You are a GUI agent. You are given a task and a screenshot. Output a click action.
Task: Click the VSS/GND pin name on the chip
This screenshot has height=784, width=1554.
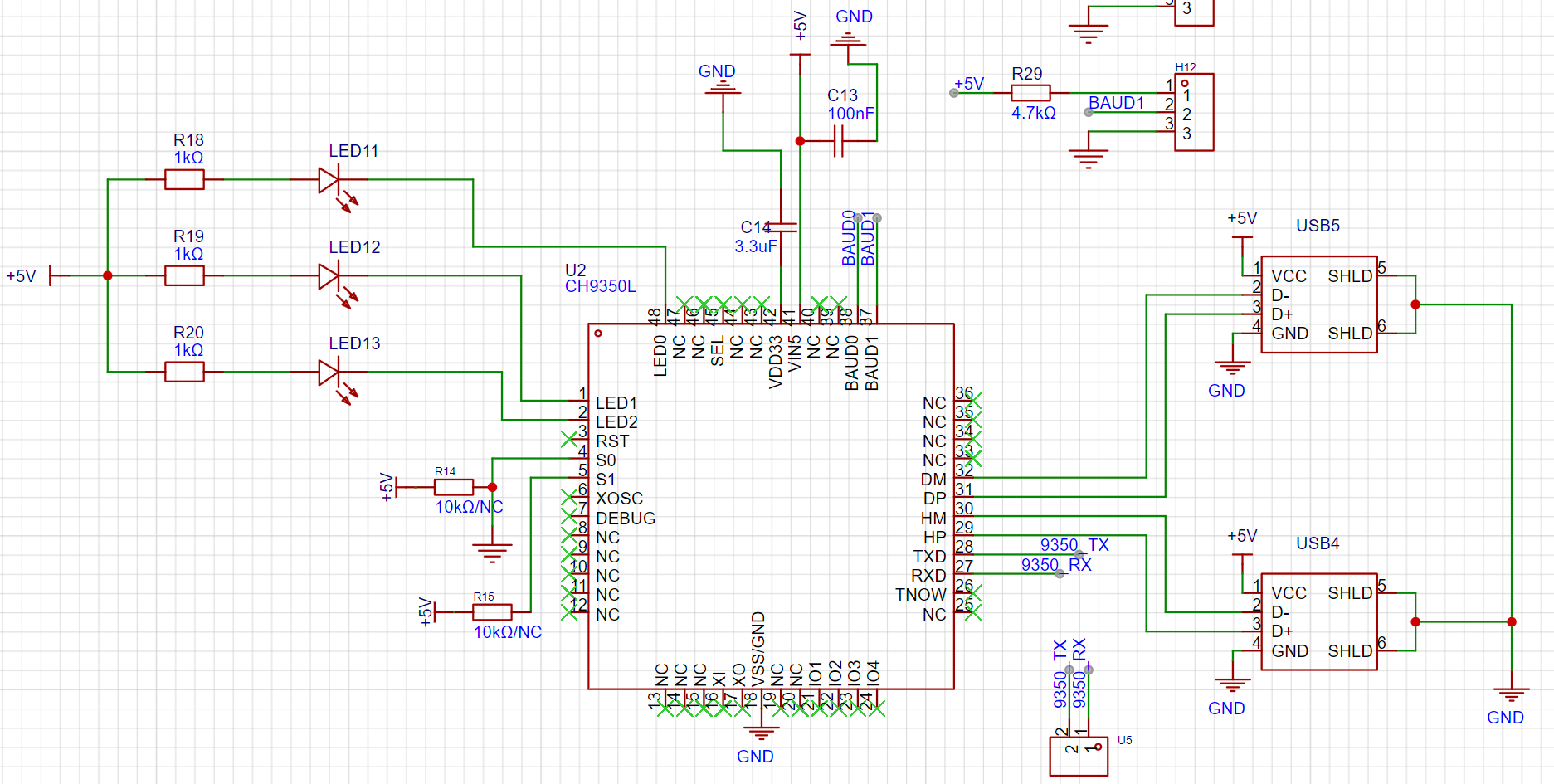[758, 650]
